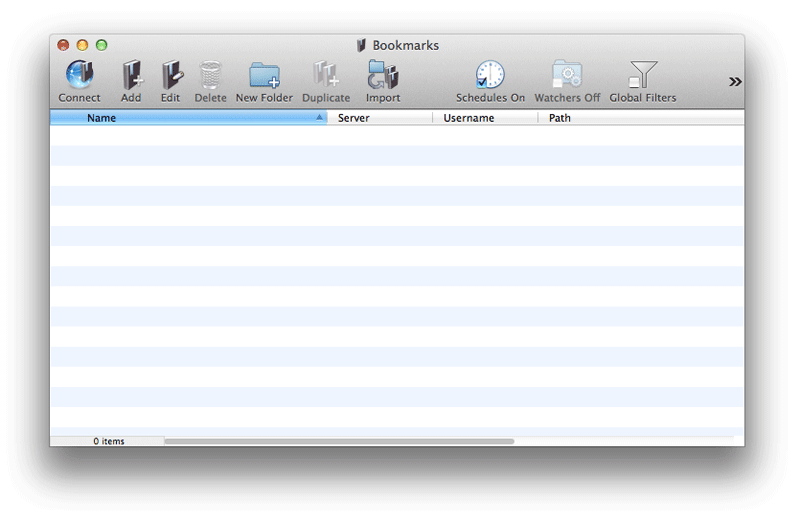The image size is (800, 521).
Task: Click the Connect globe icon
Action: [79, 76]
